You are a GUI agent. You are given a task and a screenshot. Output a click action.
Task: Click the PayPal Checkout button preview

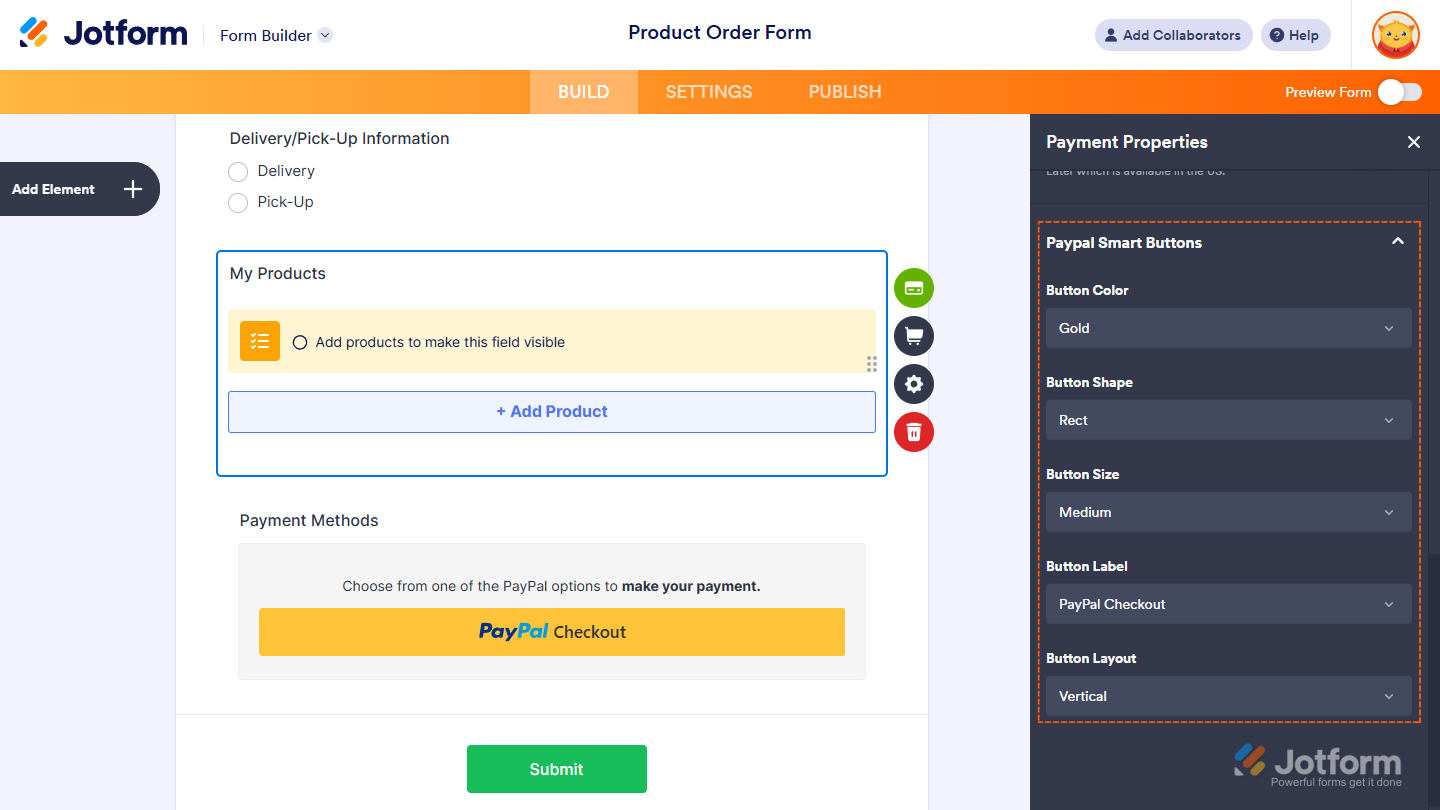[x=551, y=632]
